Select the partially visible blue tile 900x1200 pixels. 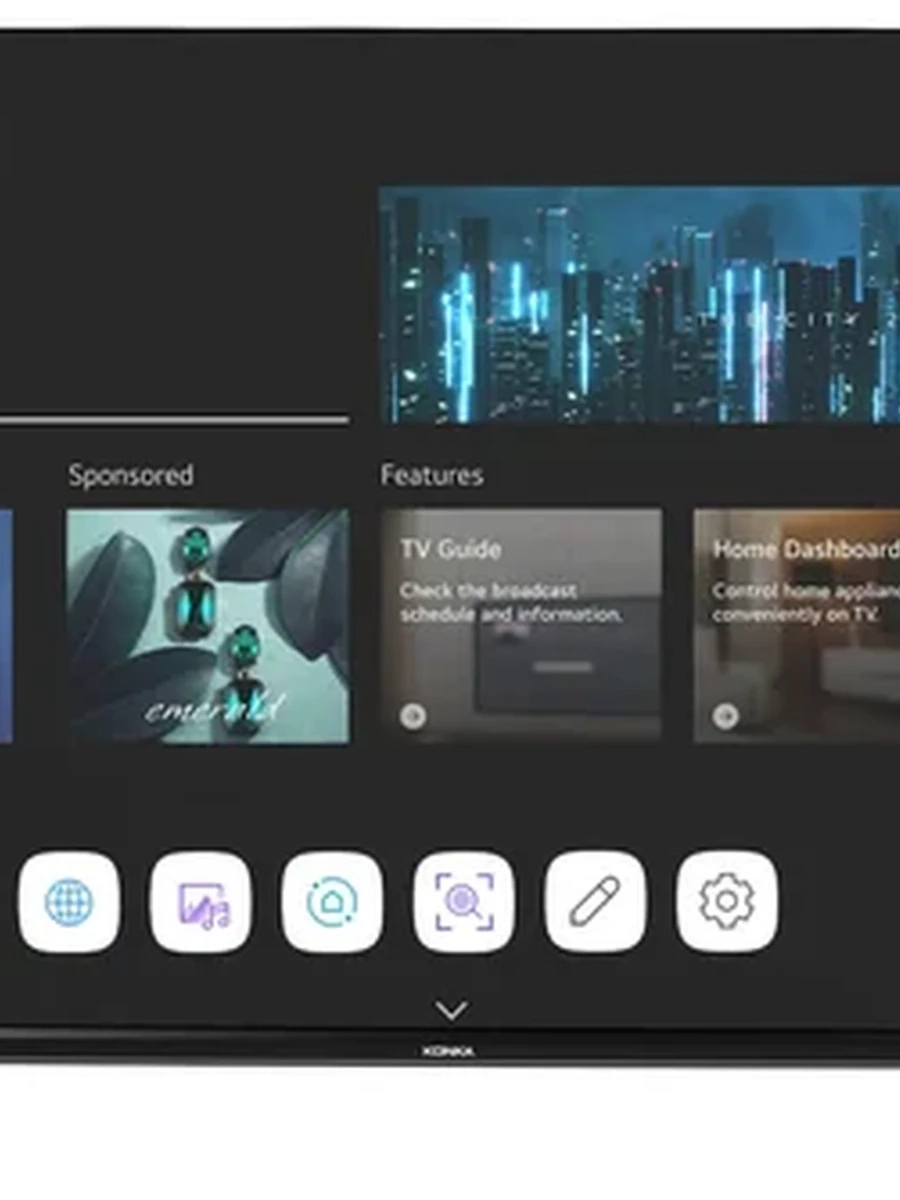coord(6,626)
